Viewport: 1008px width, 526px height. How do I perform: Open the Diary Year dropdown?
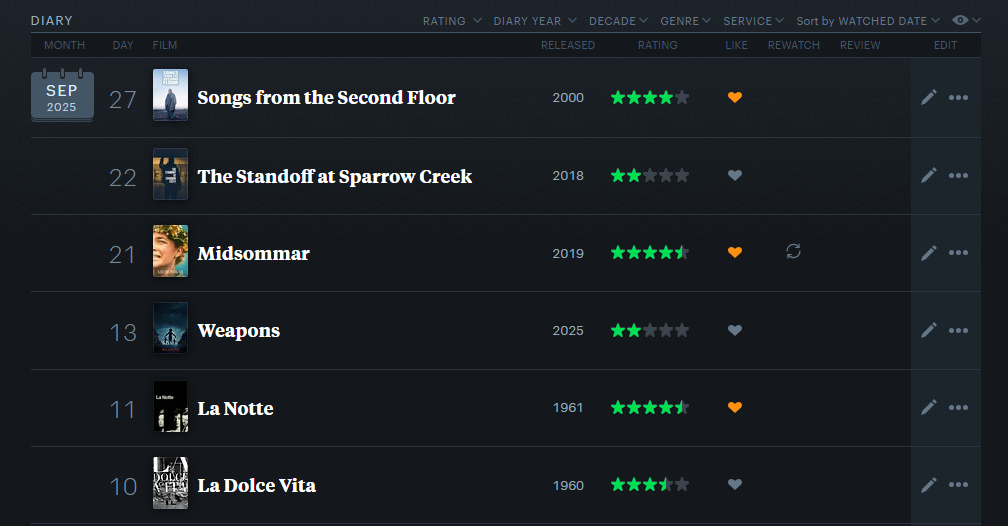pyautogui.click(x=535, y=21)
